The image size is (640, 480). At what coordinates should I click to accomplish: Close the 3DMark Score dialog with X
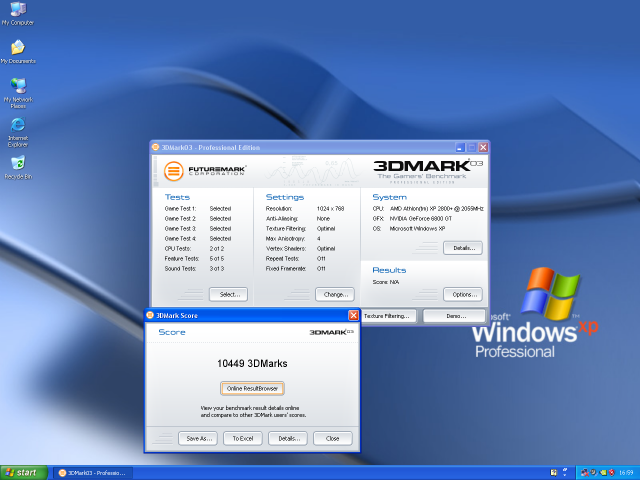353,315
